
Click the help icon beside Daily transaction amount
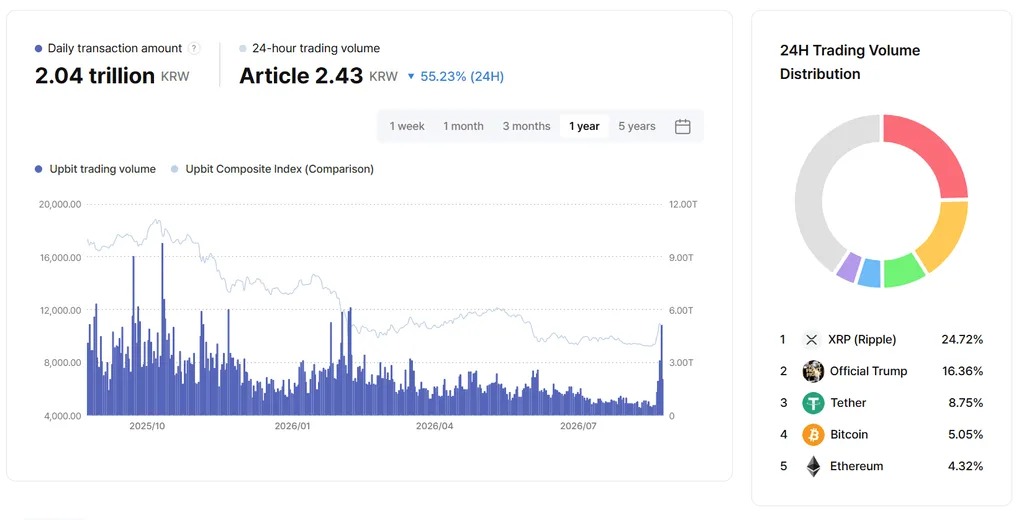[x=194, y=48]
